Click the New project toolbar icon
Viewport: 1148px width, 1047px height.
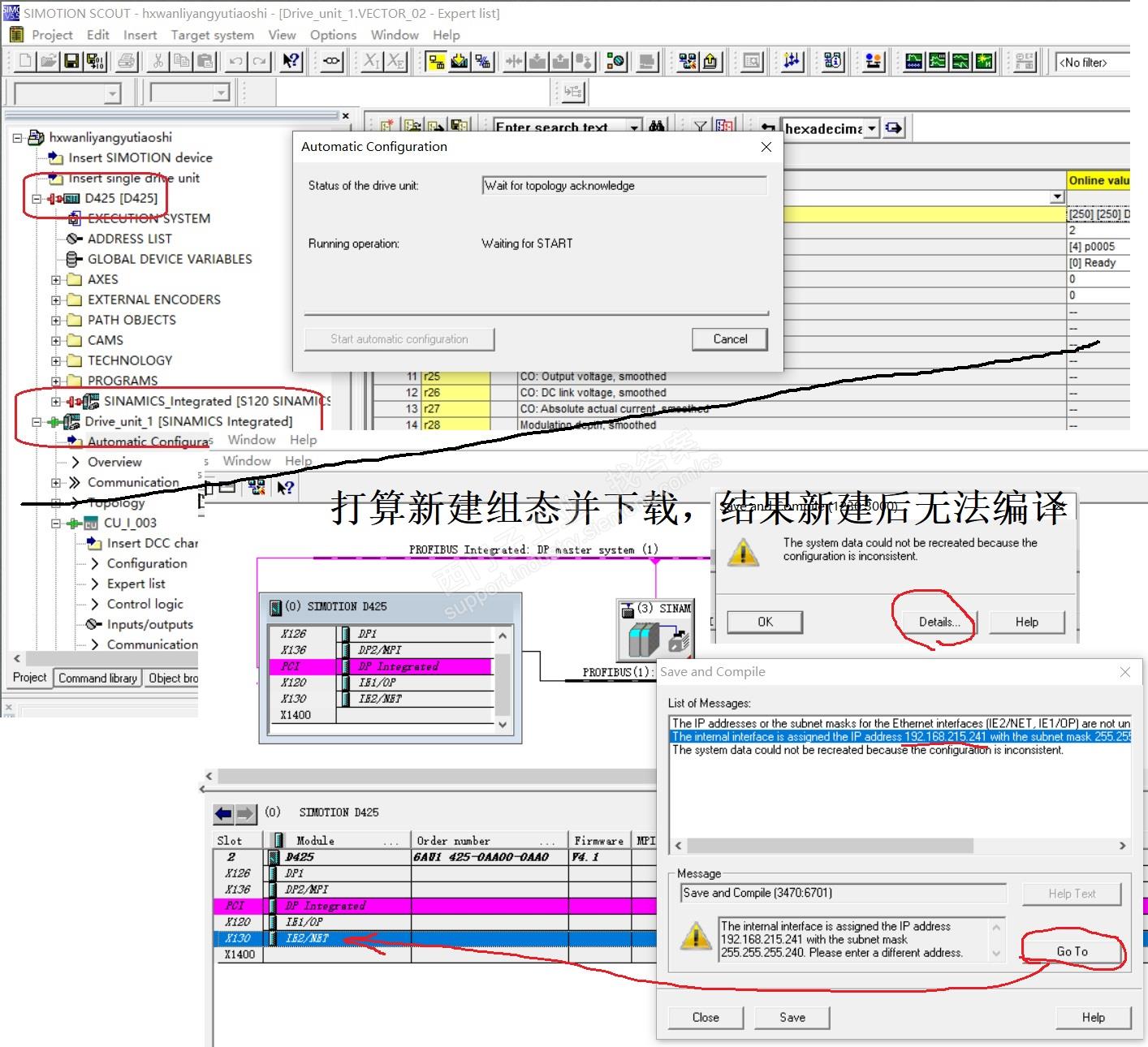pyautogui.click(x=25, y=61)
